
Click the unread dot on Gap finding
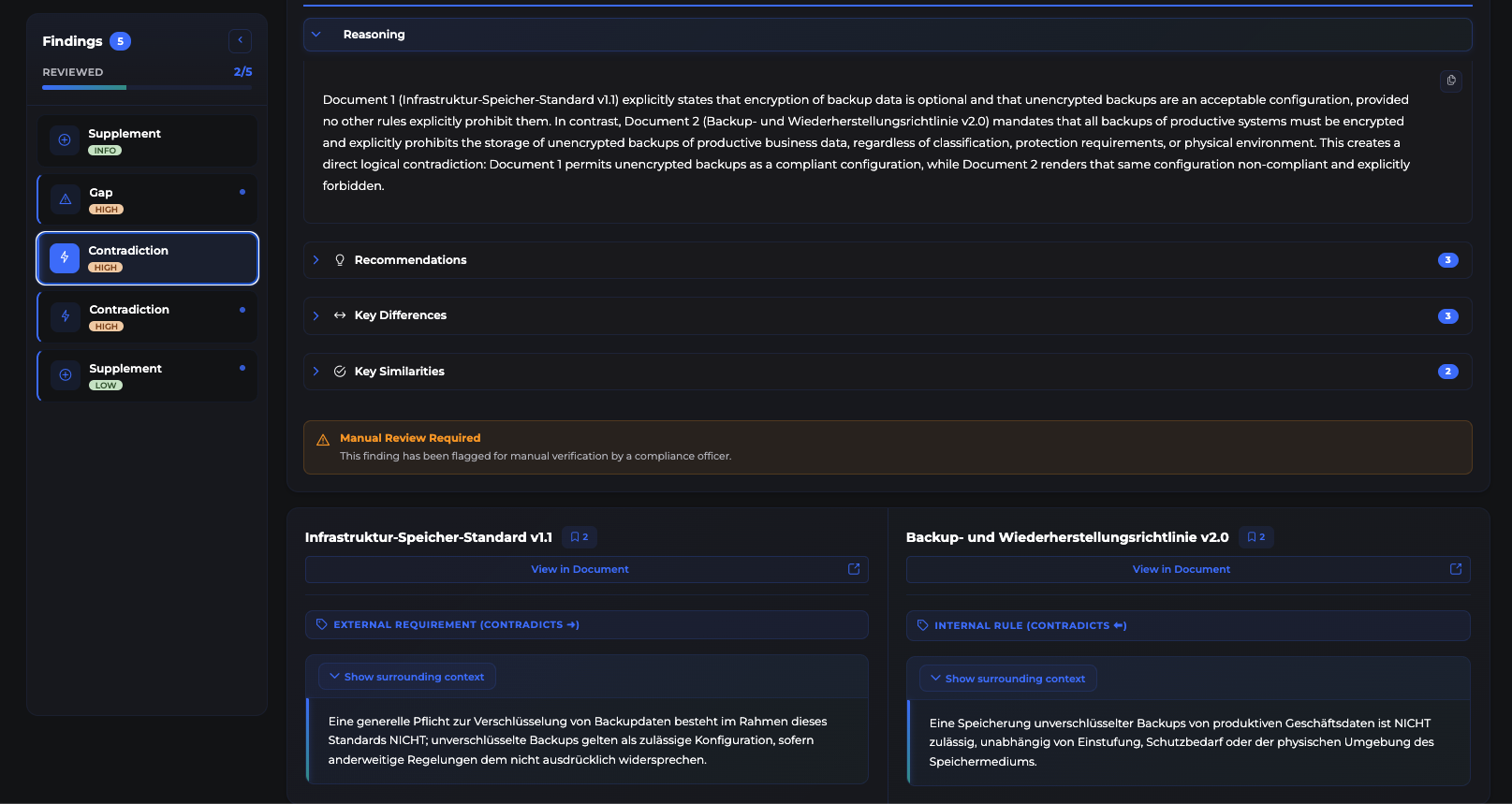point(242,192)
